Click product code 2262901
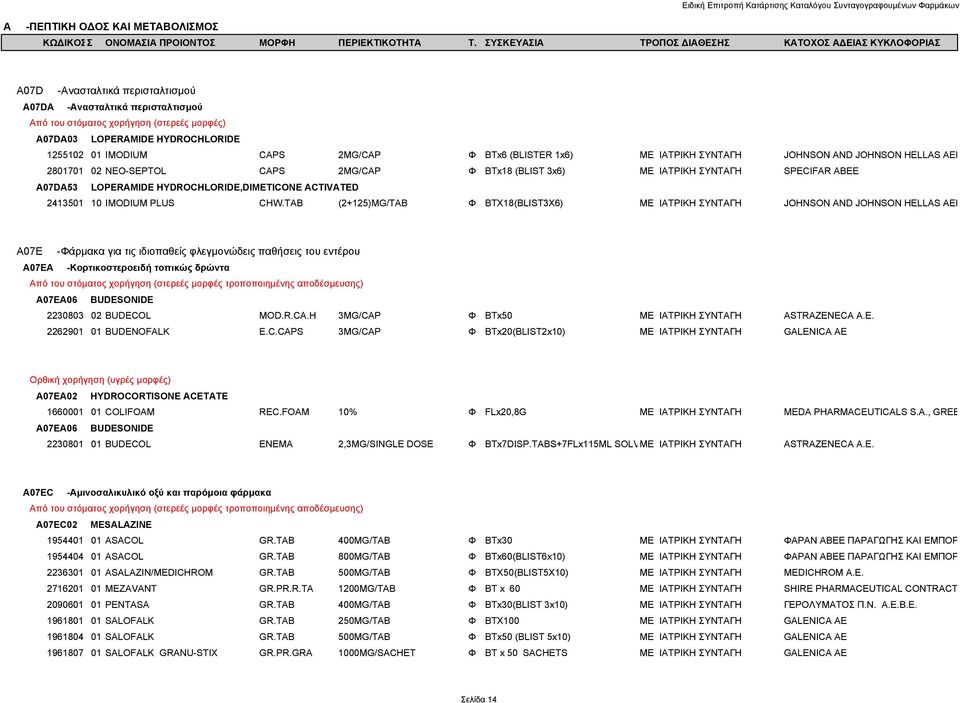Viewport: 960px width, 703px height. [x=65, y=331]
